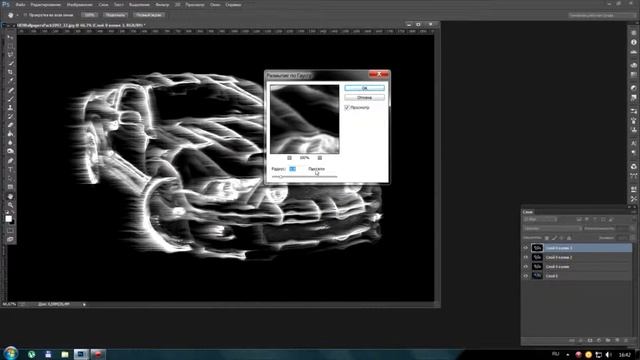Open Layers panel flyout menu
The height and width of the screenshot is (360, 640).
[x=633, y=212]
